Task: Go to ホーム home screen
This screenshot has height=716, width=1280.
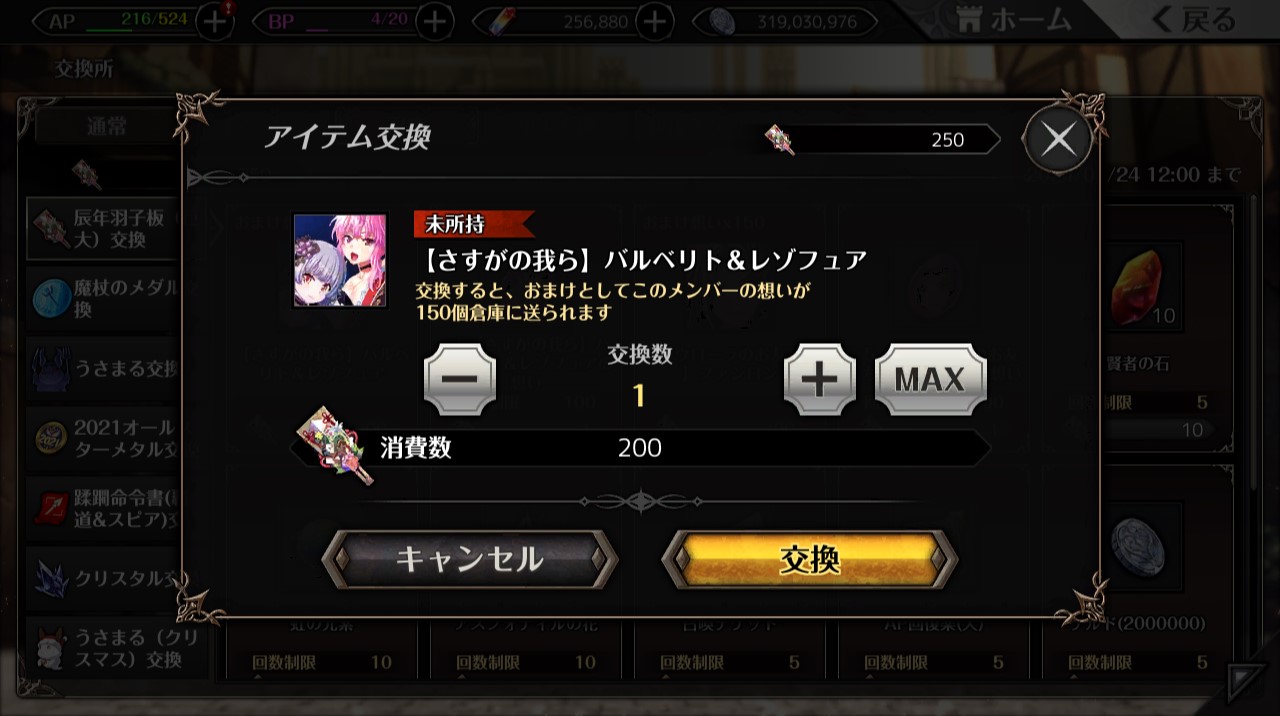Action: point(1012,19)
